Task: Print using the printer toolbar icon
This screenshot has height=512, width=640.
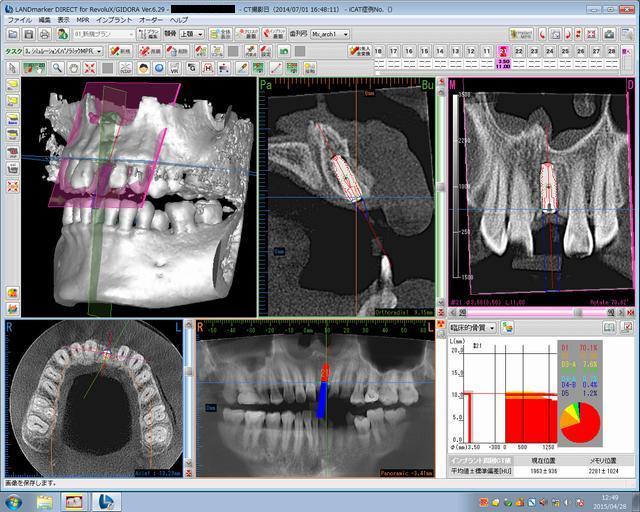Action: [44, 34]
